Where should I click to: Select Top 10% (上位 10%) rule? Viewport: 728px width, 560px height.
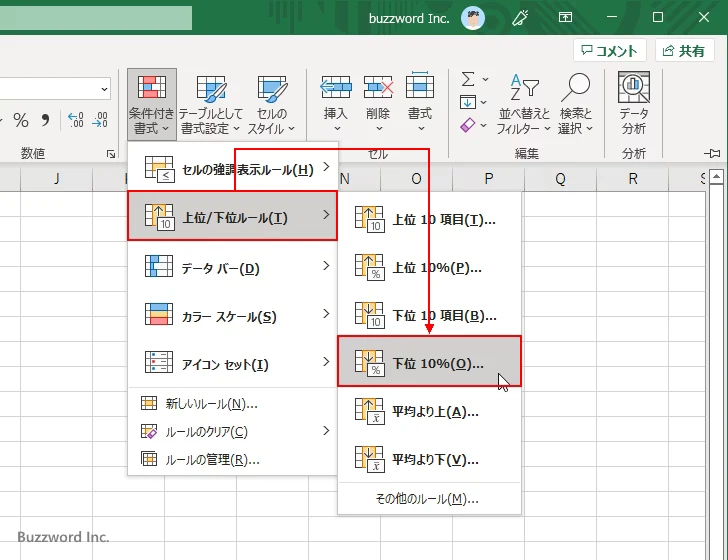click(x=429, y=267)
